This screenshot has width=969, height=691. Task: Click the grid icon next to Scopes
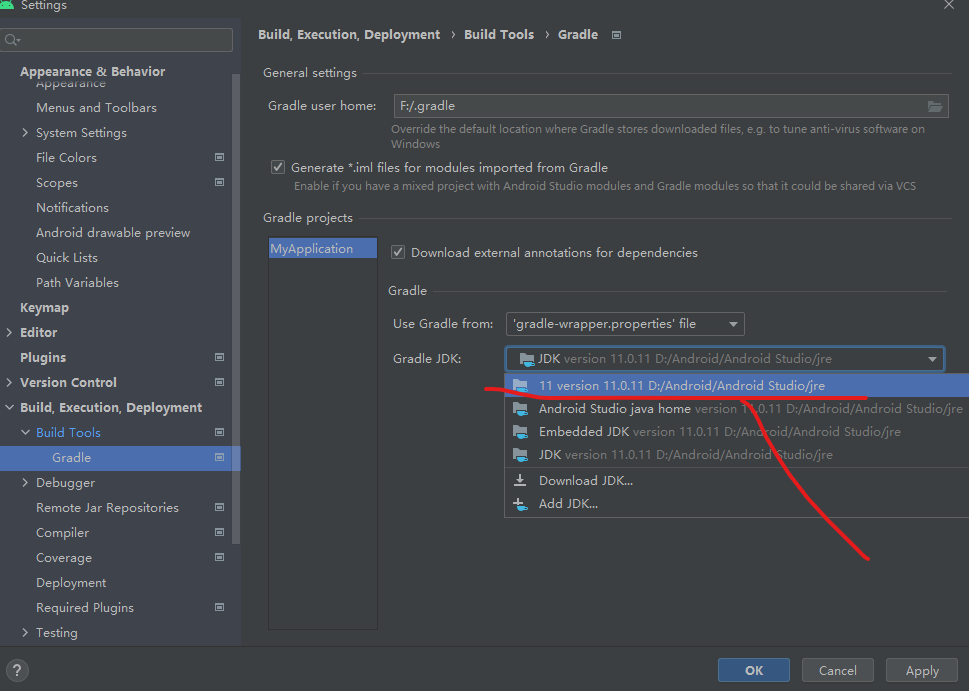click(x=218, y=182)
